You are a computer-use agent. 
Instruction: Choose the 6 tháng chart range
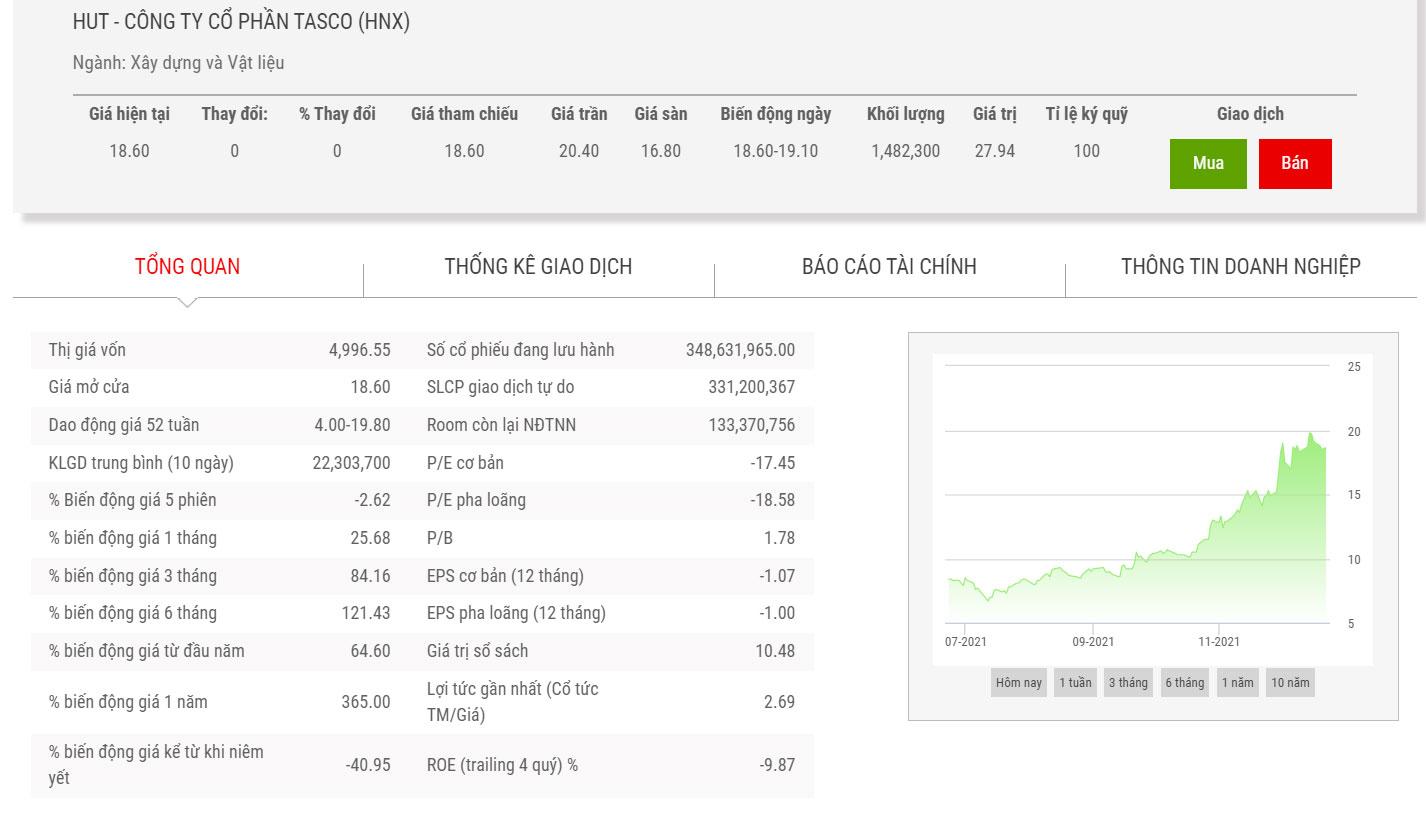1184,683
